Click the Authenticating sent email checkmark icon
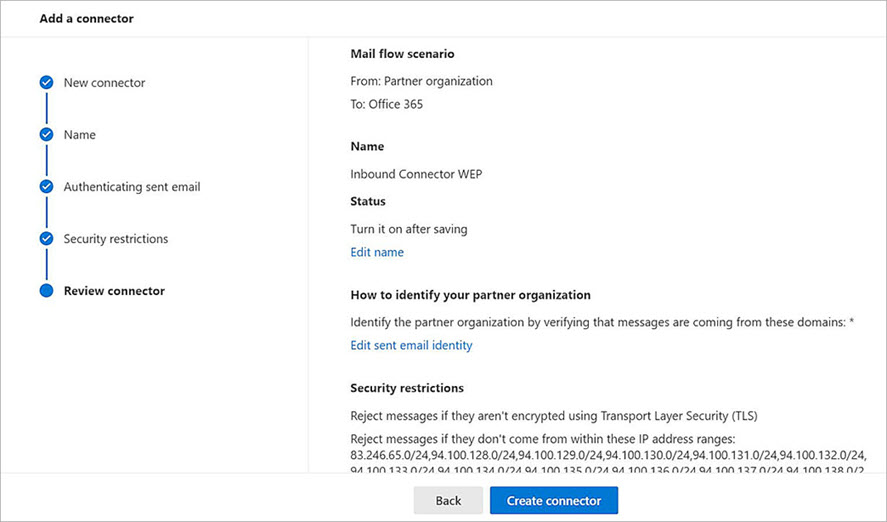Viewport: 887px width, 522px height. [46, 187]
